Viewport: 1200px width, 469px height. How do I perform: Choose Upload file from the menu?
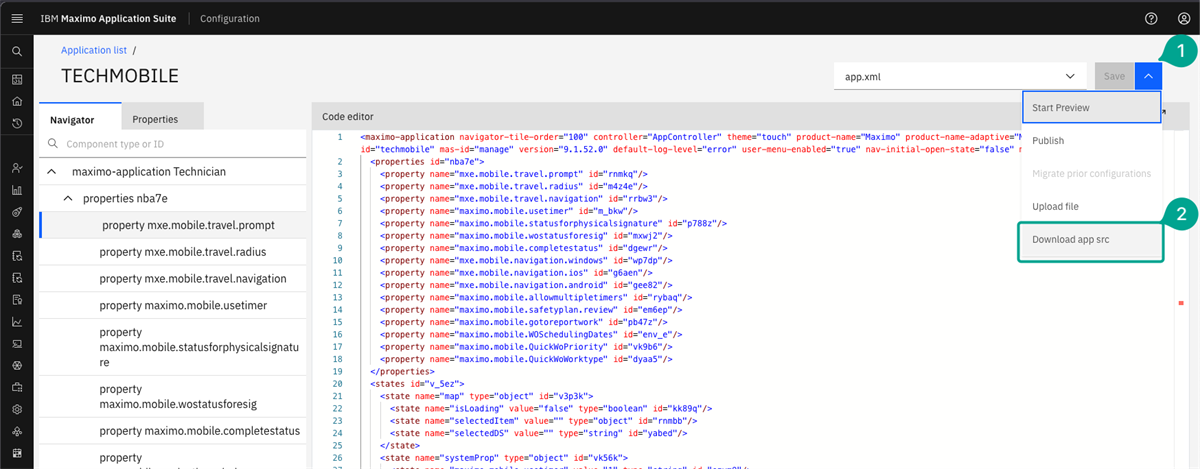pos(1092,206)
